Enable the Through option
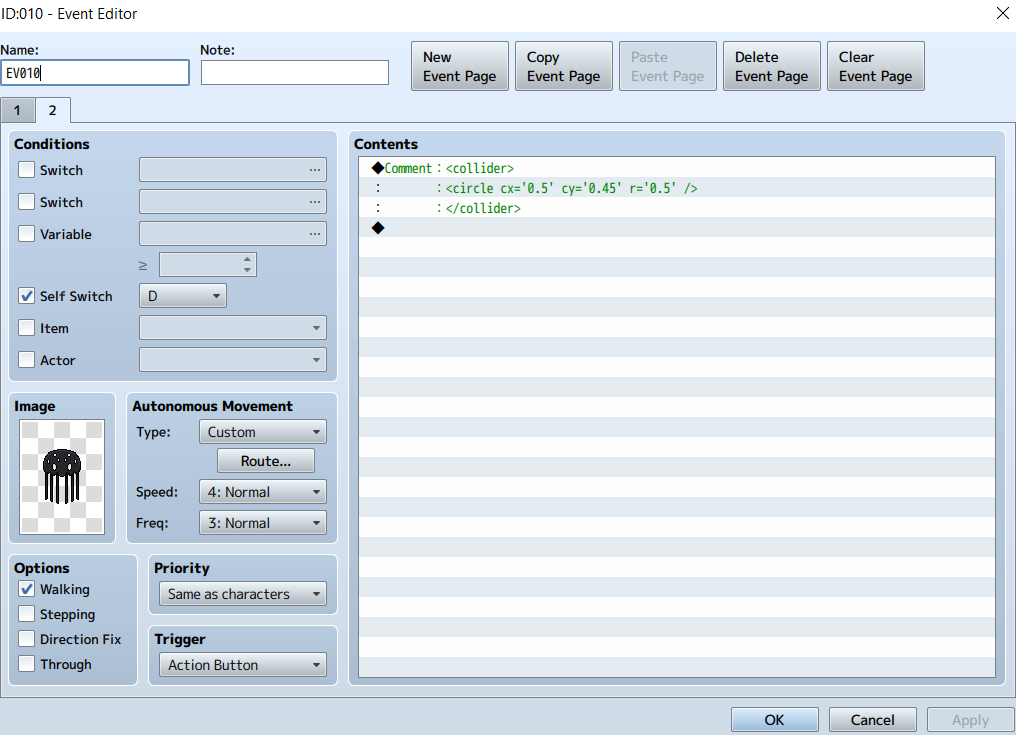This screenshot has width=1016, height=735. (x=27, y=664)
